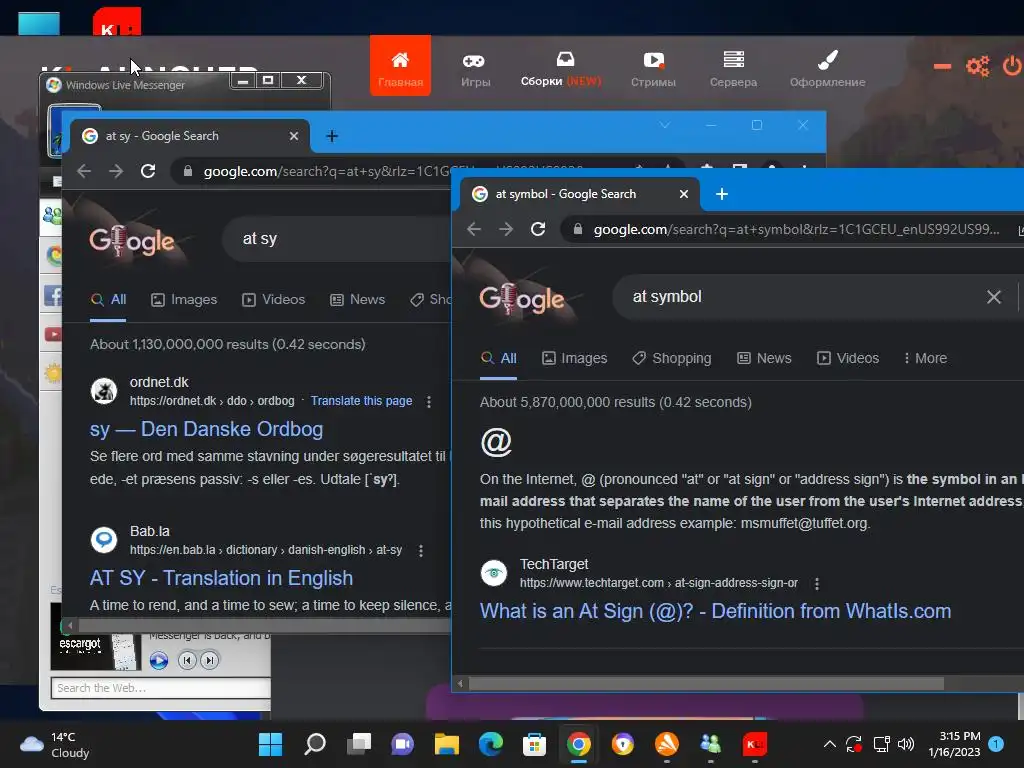Open weather widget showing 14°C Cloudy
This screenshot has width=1024, height=768.
55,744
